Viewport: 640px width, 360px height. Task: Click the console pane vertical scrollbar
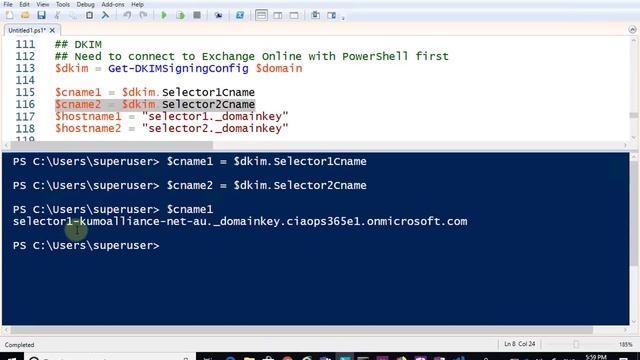633,213
